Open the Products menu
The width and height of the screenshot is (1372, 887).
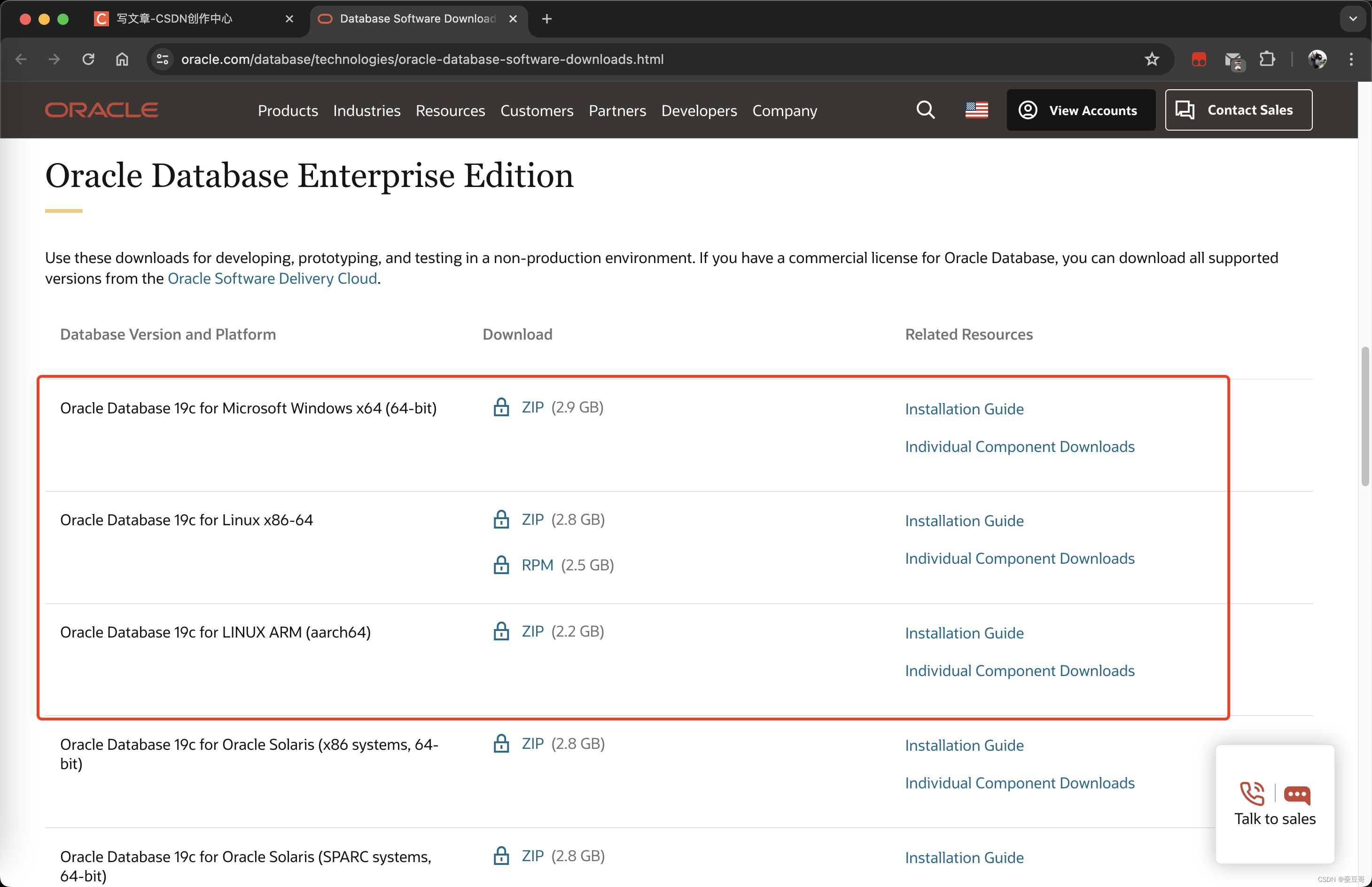pyautogui.click(x=288, y=110)
